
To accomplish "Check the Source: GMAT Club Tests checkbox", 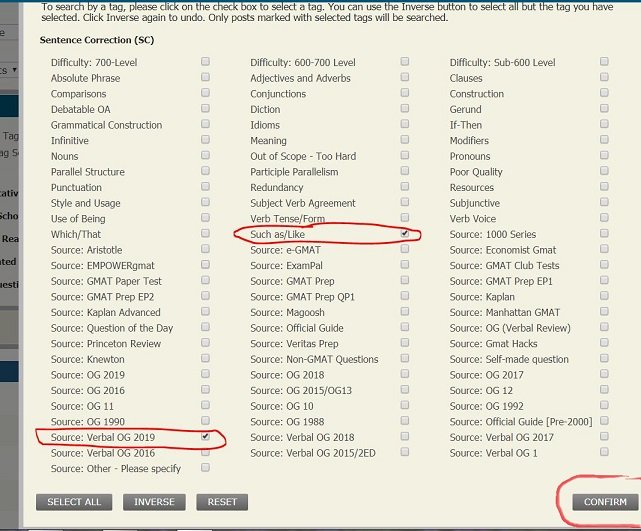I will 604,264.
